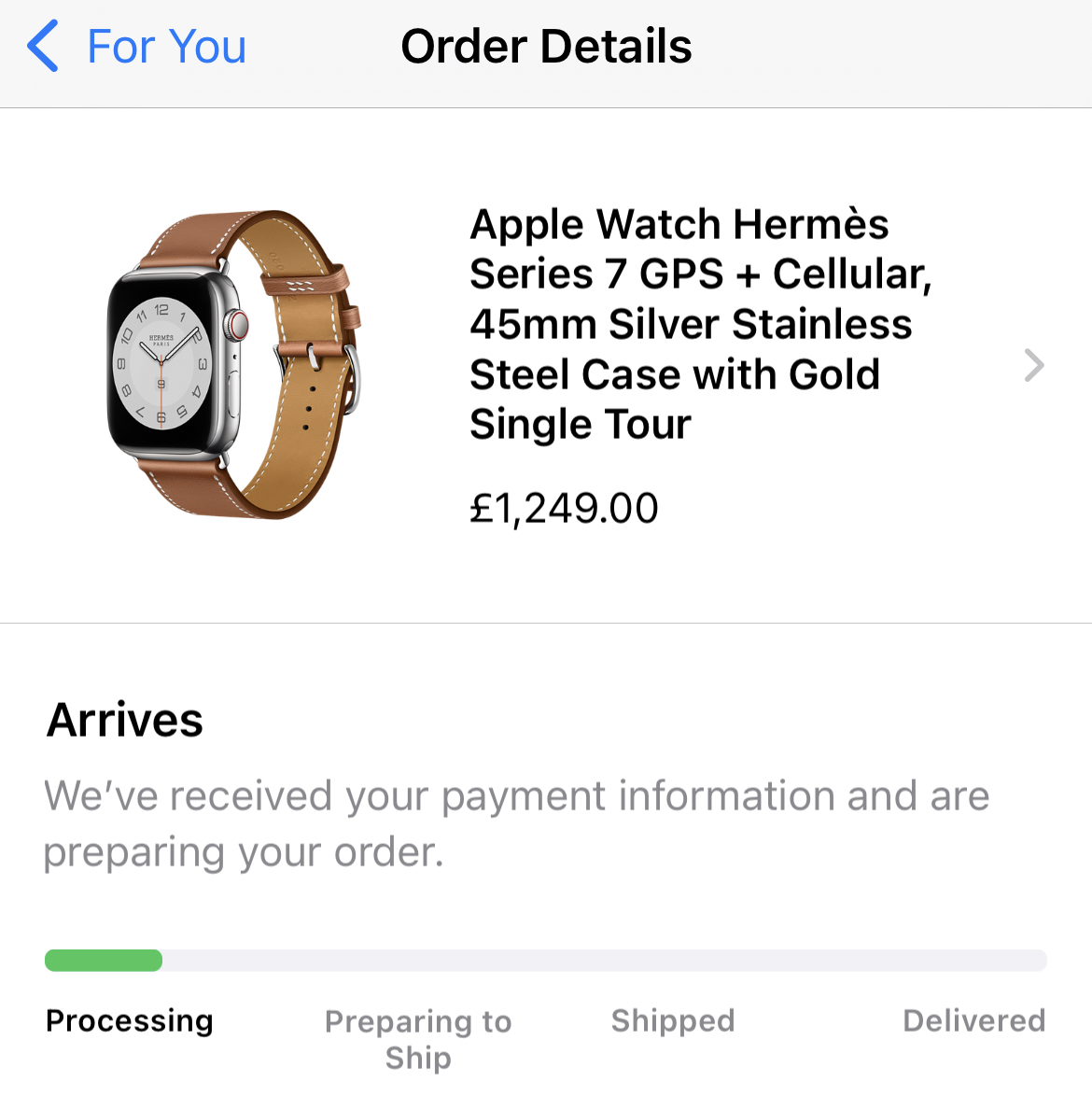Click the unfilled gray progress bar section
Image resolution: width=1092 pixels, height=1096 pixels.
[x=603, y=960]
